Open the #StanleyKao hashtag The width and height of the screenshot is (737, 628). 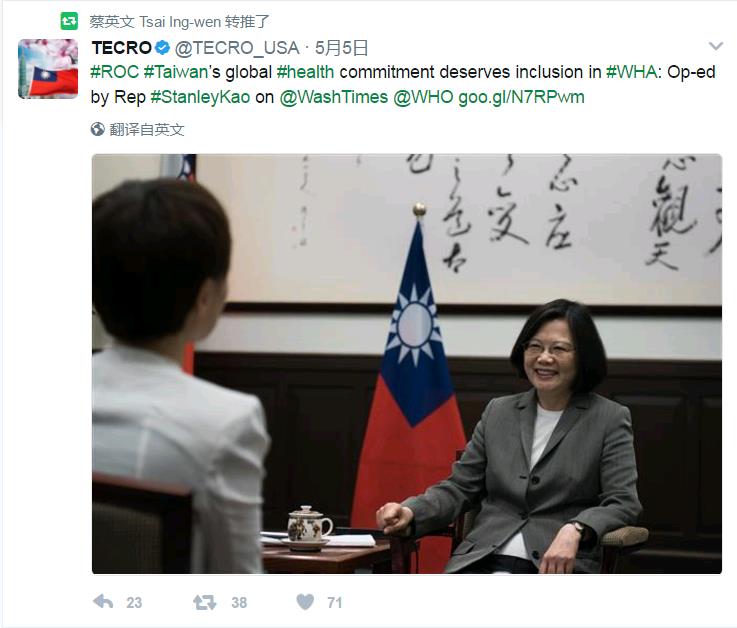[200, 97]
